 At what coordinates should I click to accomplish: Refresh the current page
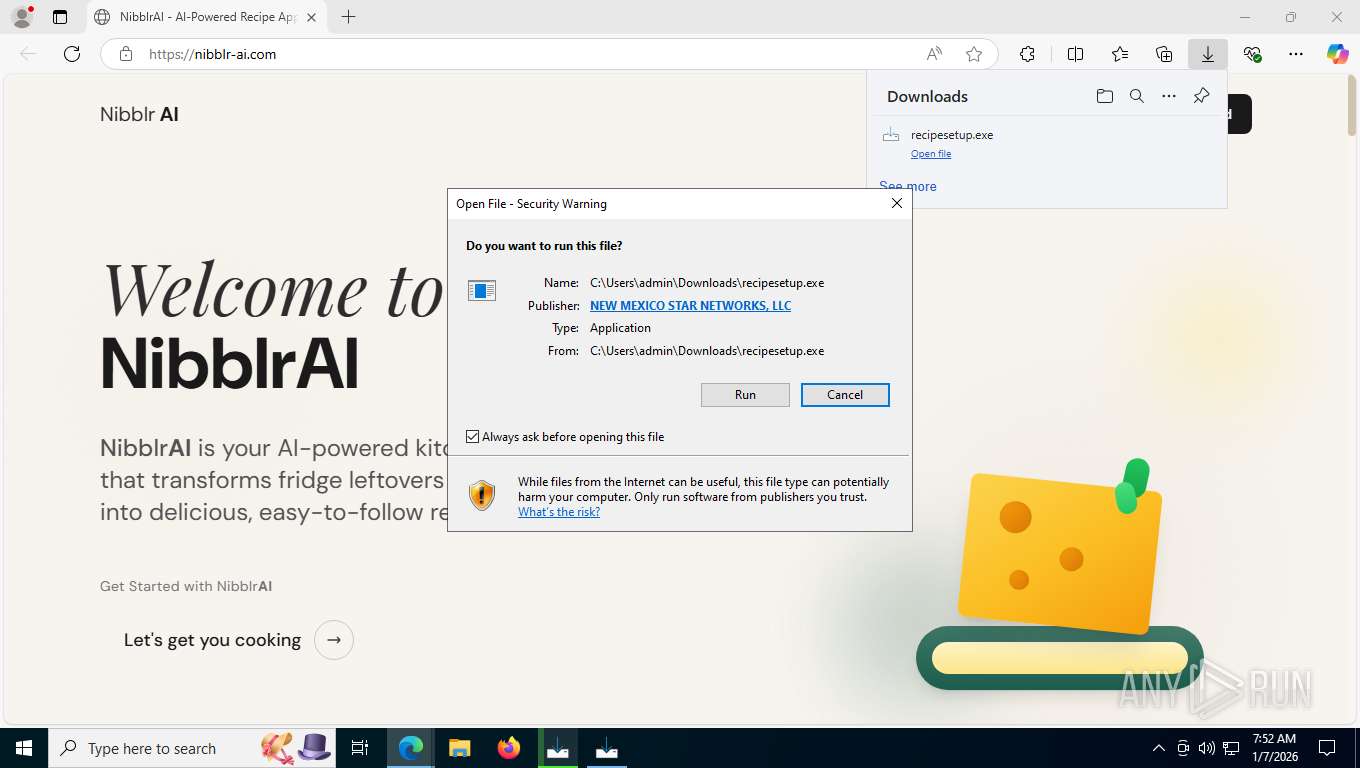point(72,54)
